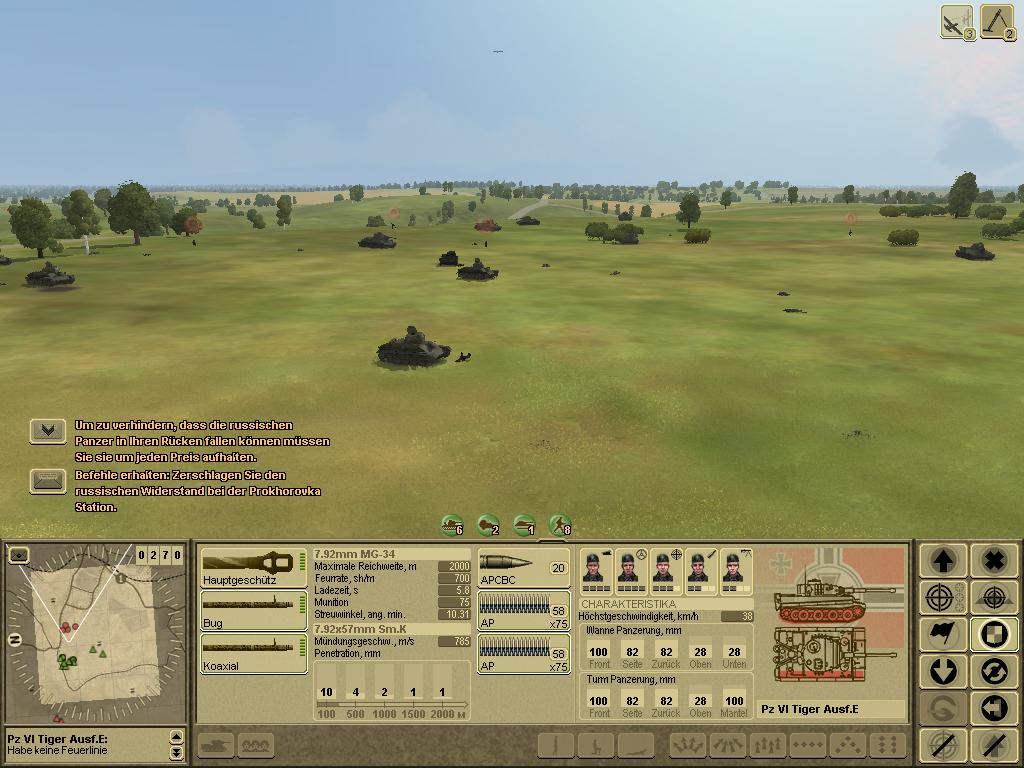The height and width of the screenshot is (768, 1024).
Task: Click the Tiger tank top-view damage diagram
Action: point(833,654)
